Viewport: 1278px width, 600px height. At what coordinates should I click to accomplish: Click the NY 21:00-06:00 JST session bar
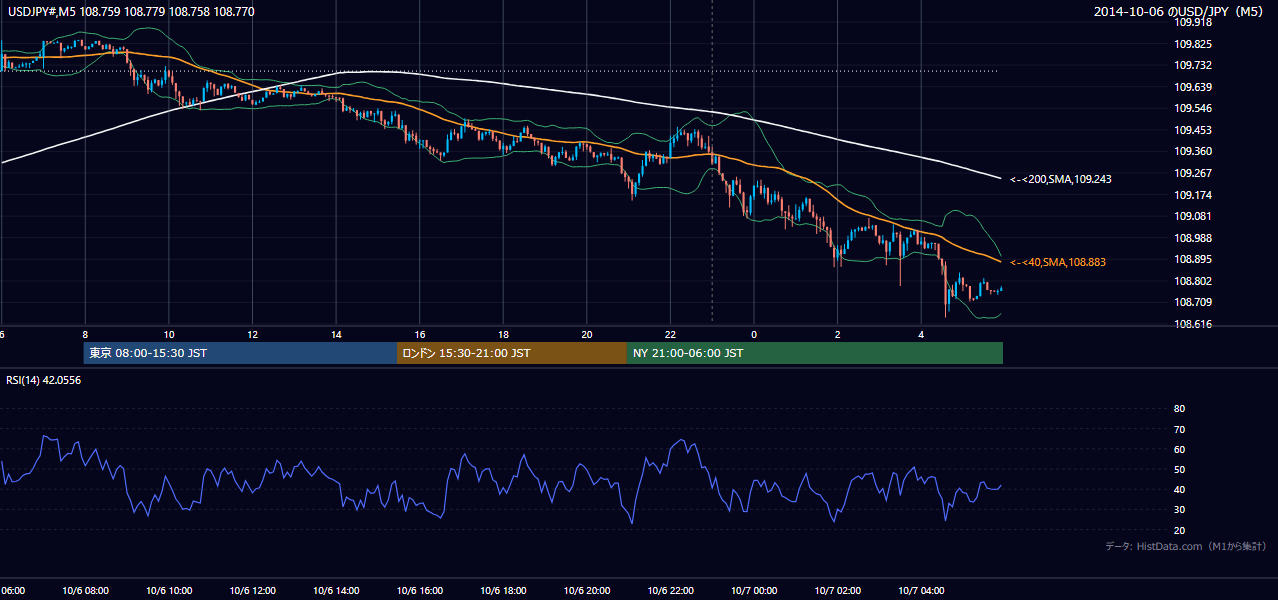point(815,353)
